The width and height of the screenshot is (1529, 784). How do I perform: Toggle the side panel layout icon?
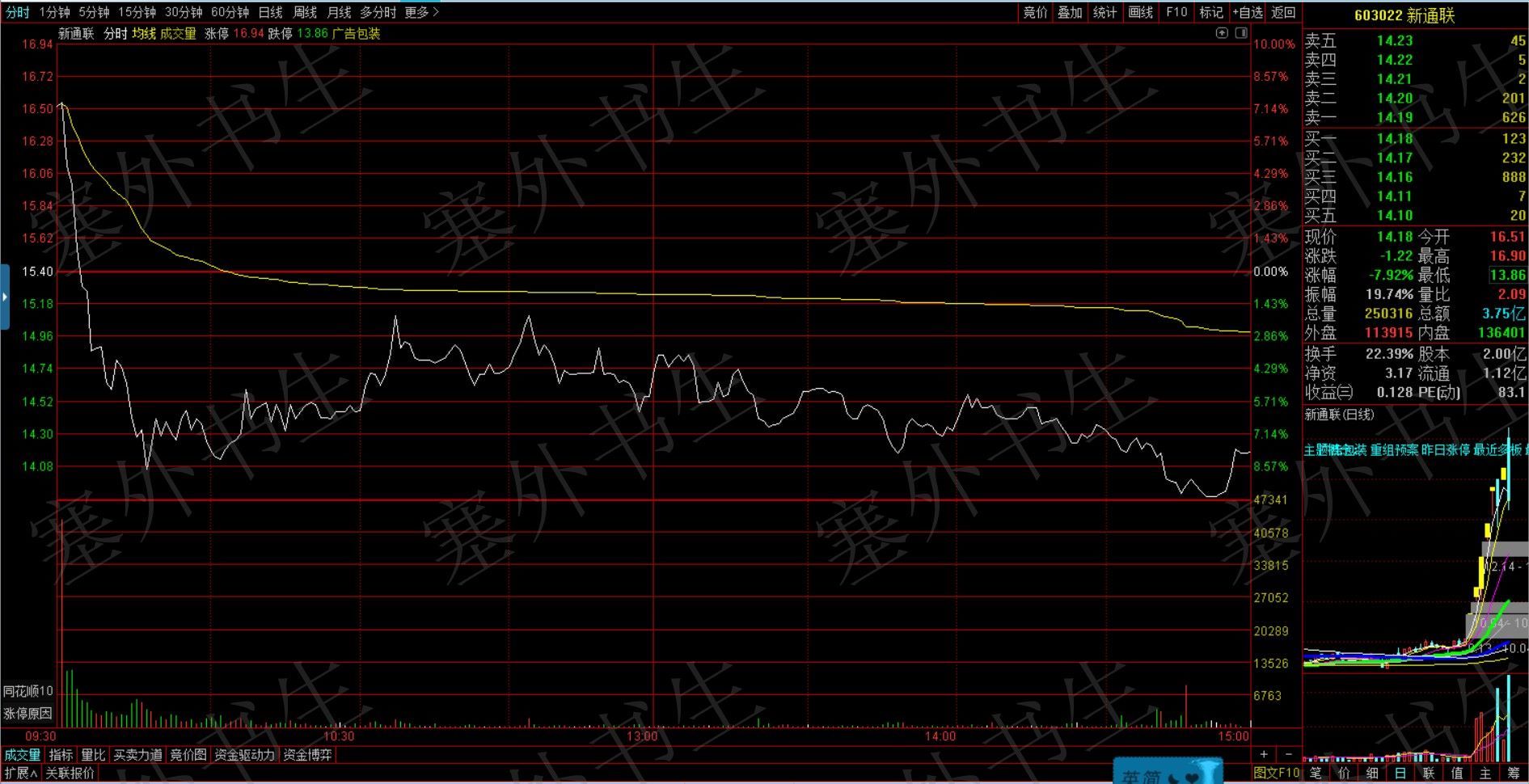coord(1241,33)
